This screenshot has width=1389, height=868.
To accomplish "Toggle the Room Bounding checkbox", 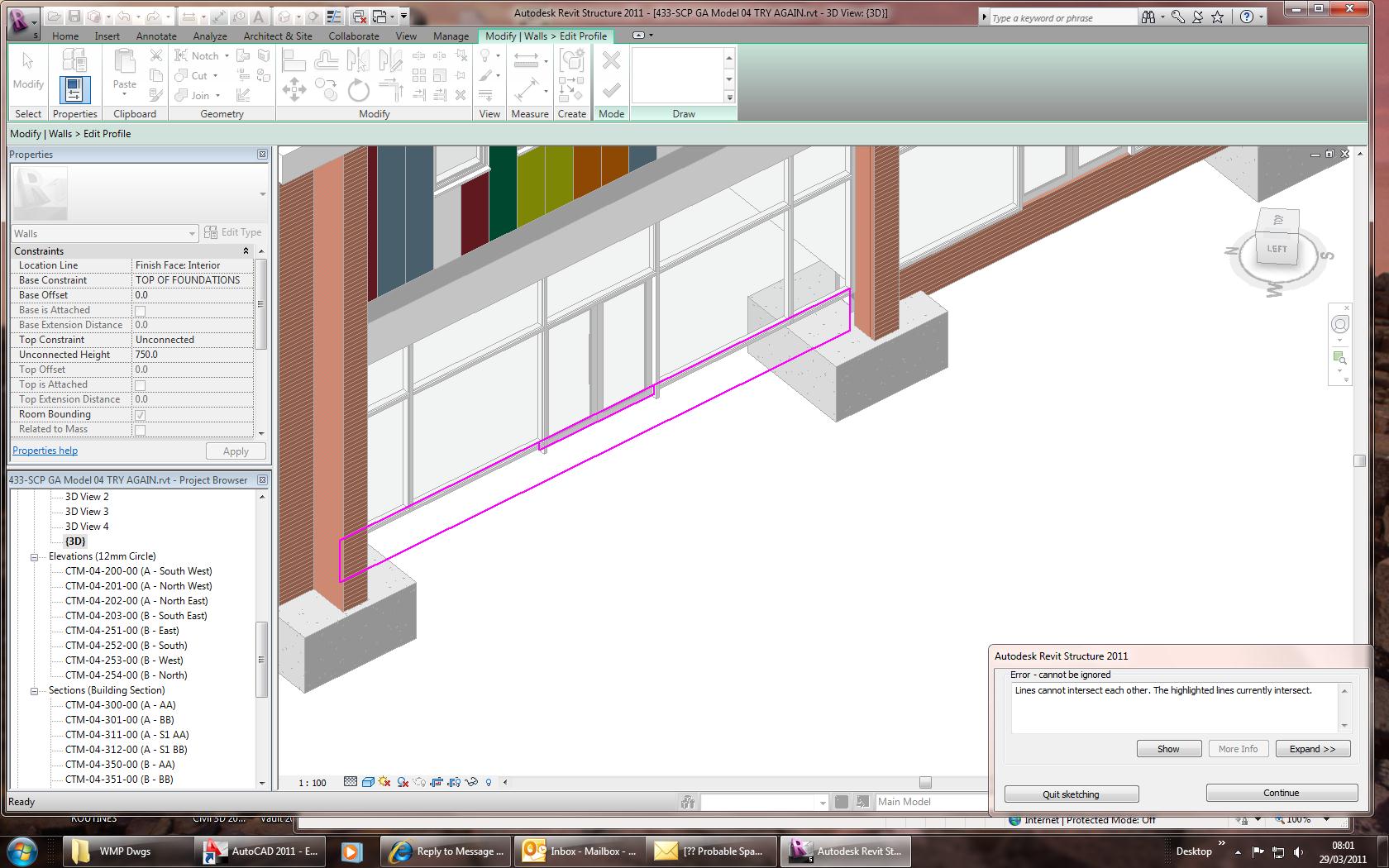I will point(140,415).
